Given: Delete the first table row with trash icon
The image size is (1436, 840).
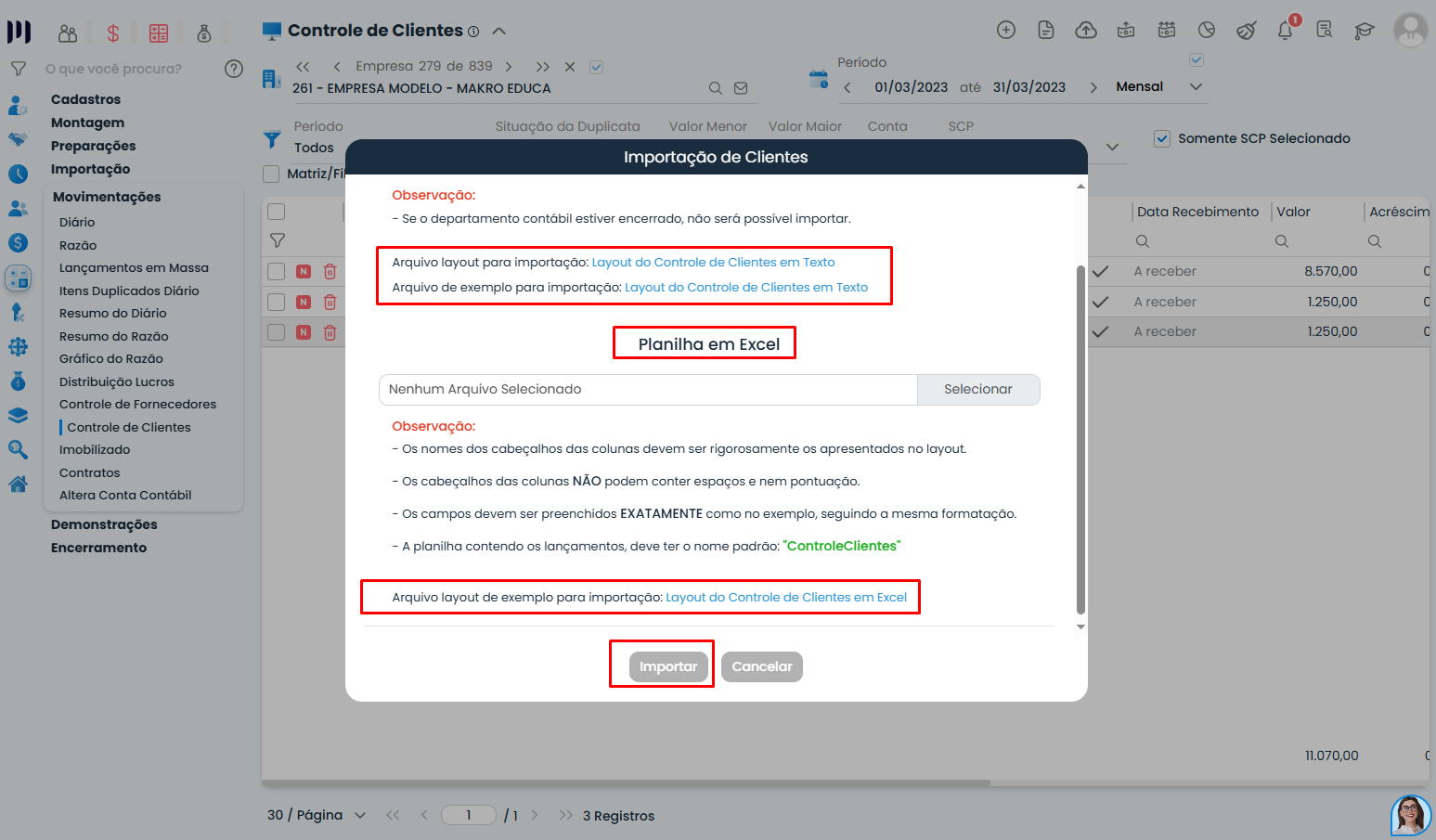Looking at the screenshot, I should click(x=330, y=272).
